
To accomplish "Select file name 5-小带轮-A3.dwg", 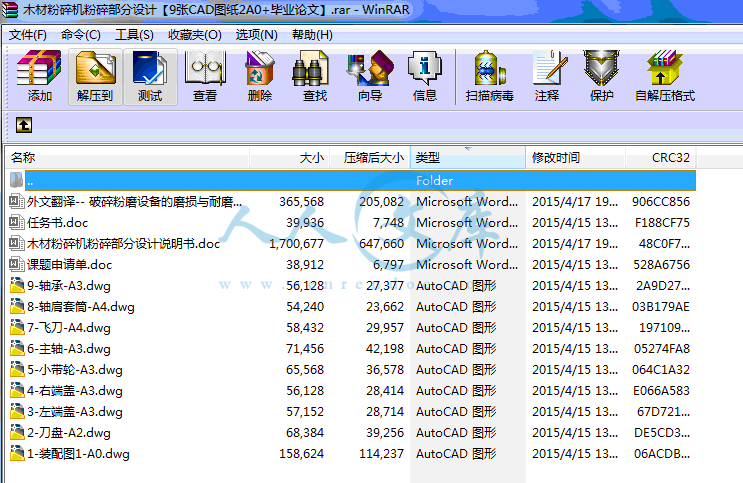I will tap(75, 369).
